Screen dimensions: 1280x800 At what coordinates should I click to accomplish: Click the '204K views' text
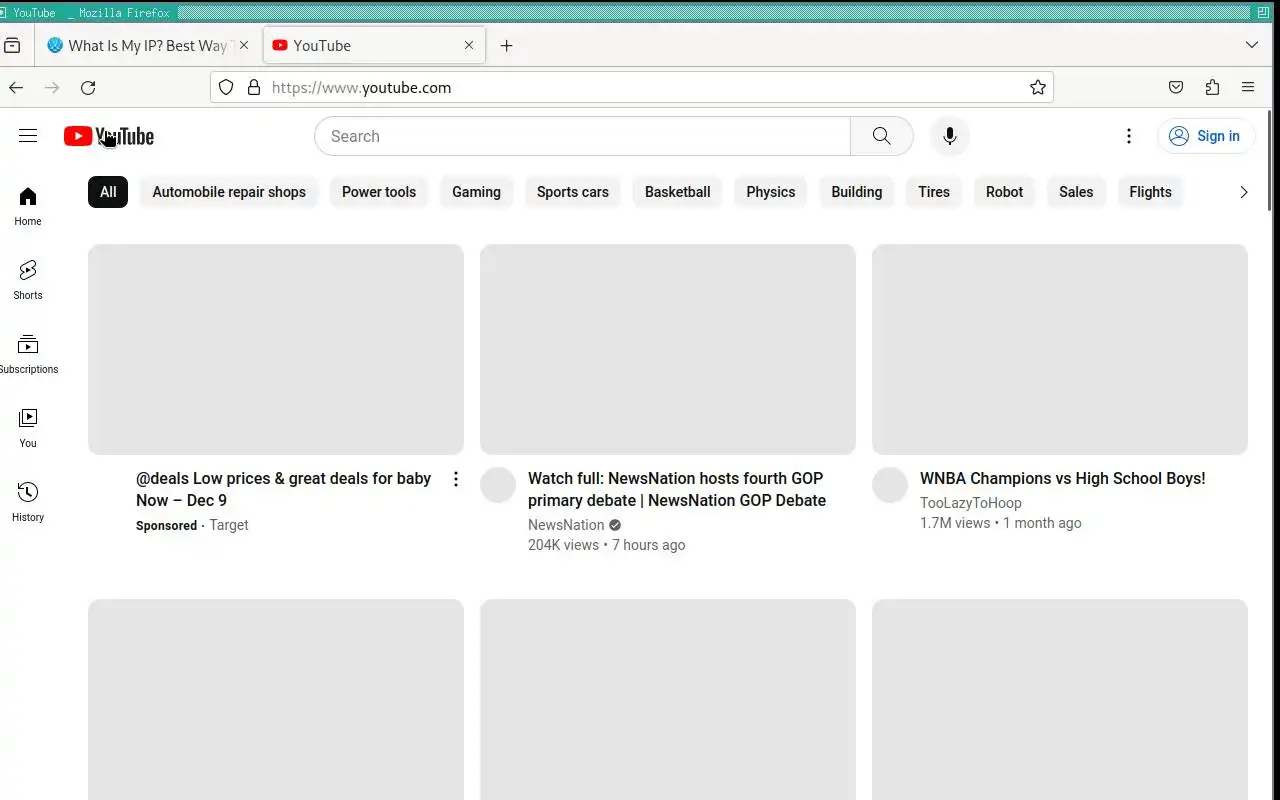click(x=563, y=545)
